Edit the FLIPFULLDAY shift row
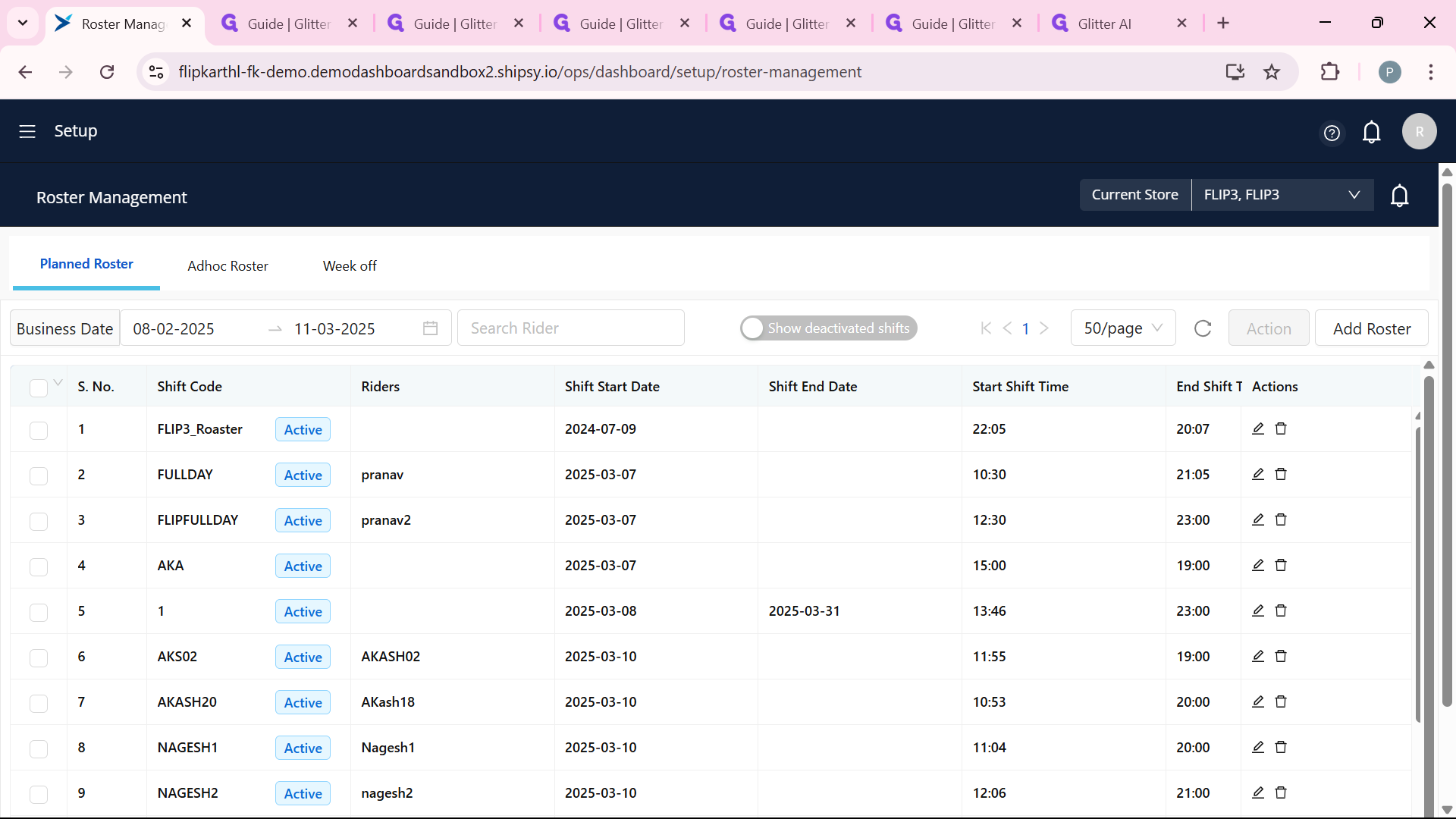1456x819 pixels. coord(1258,519)
